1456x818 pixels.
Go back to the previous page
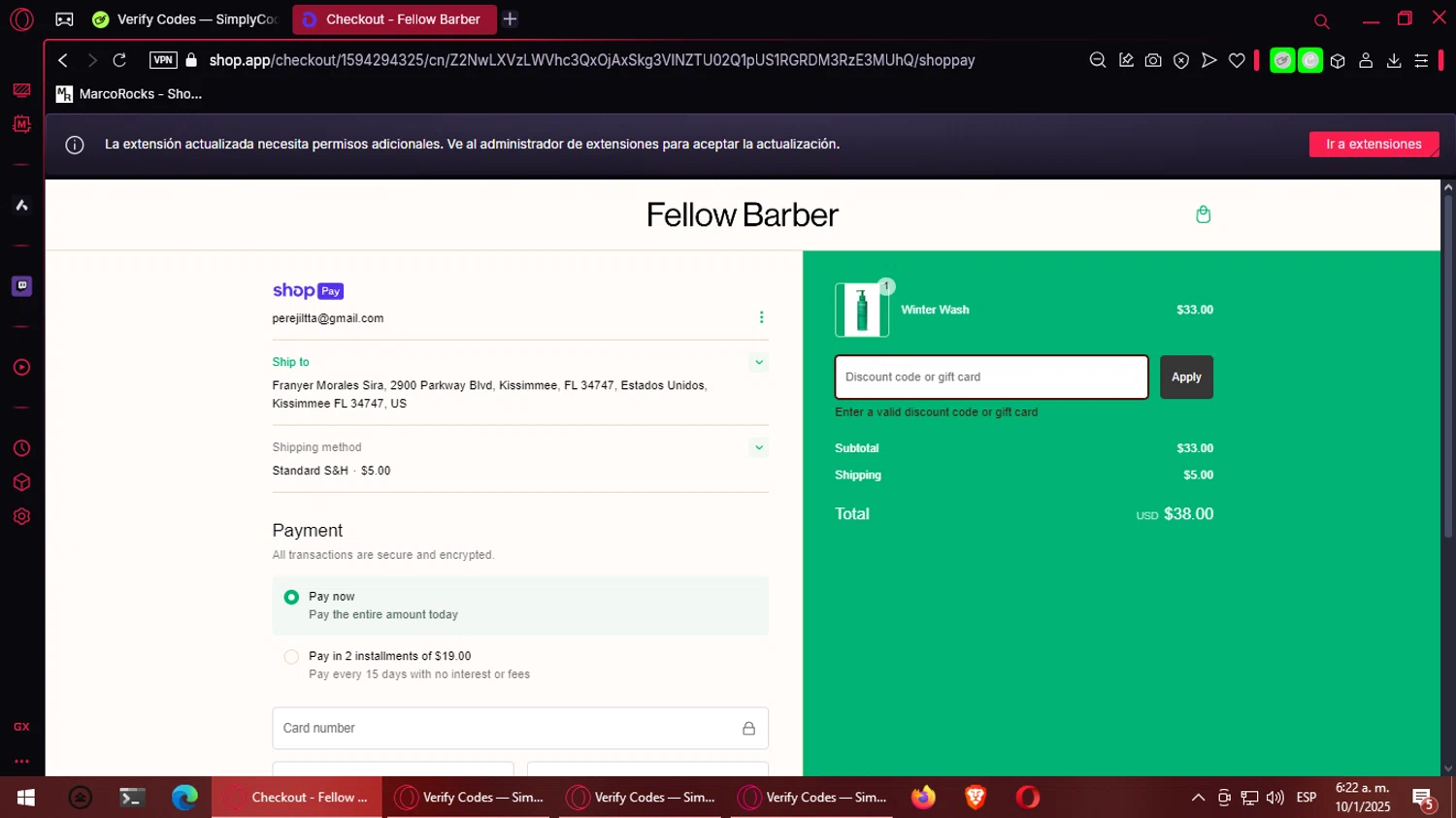click(63, 60)
